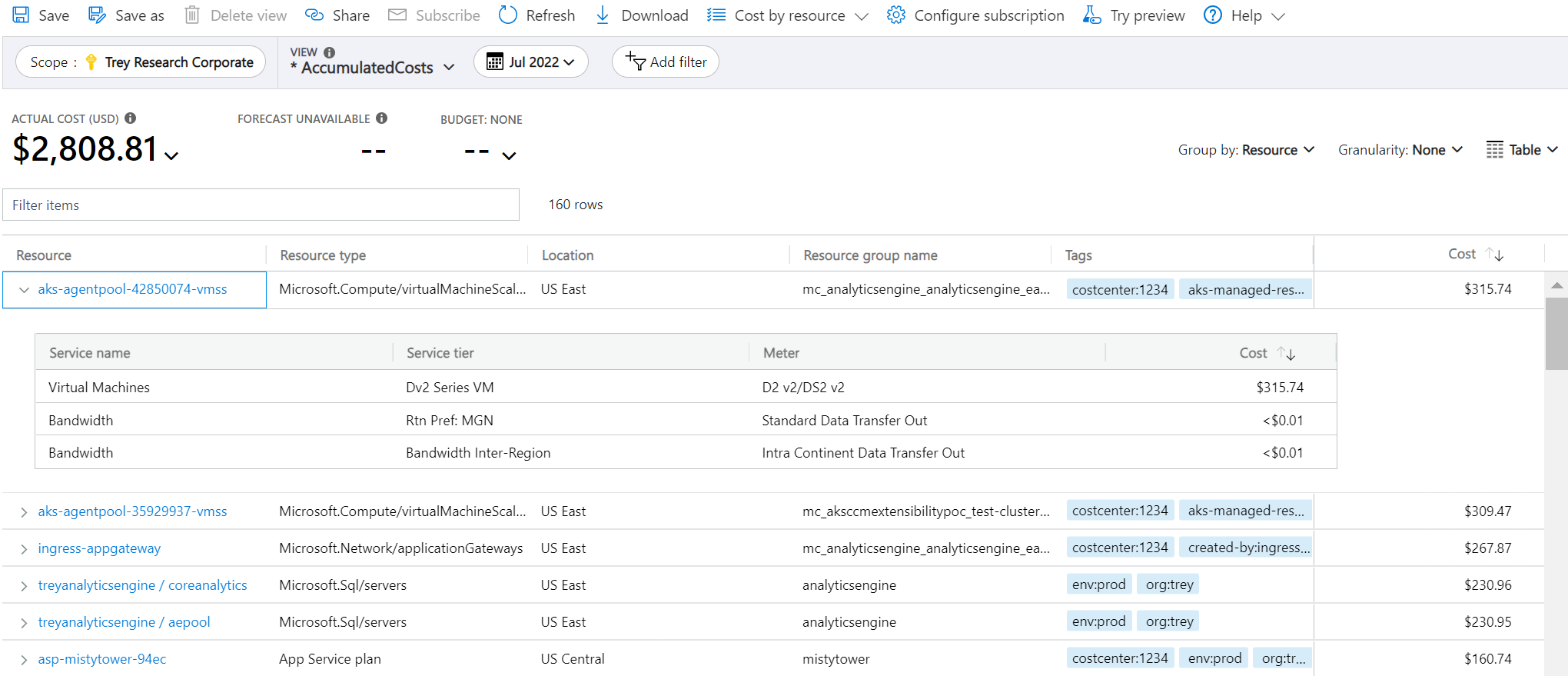Sort main table by Cost column arrows
Screen dimensions: 1568x676
pos(1494,255)
